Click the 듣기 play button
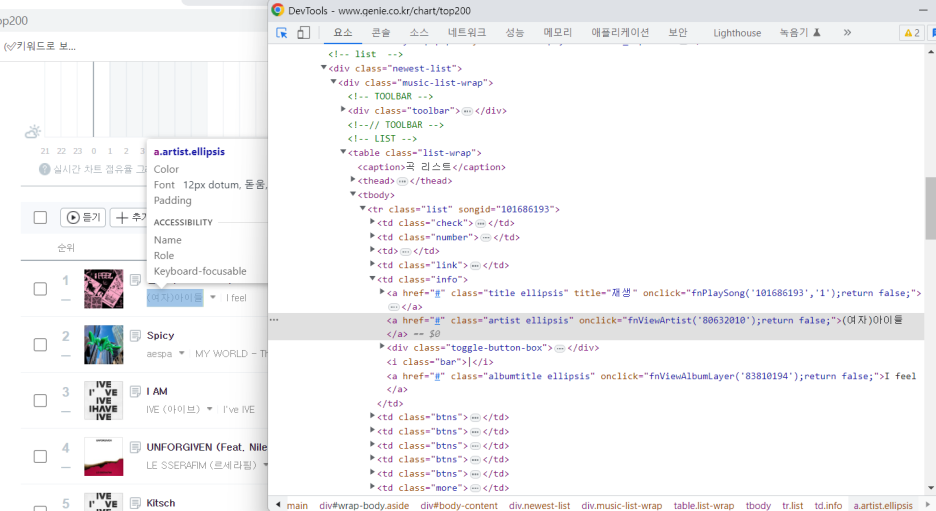This screenshot has width=936, height=511. [x=83, y=218]
